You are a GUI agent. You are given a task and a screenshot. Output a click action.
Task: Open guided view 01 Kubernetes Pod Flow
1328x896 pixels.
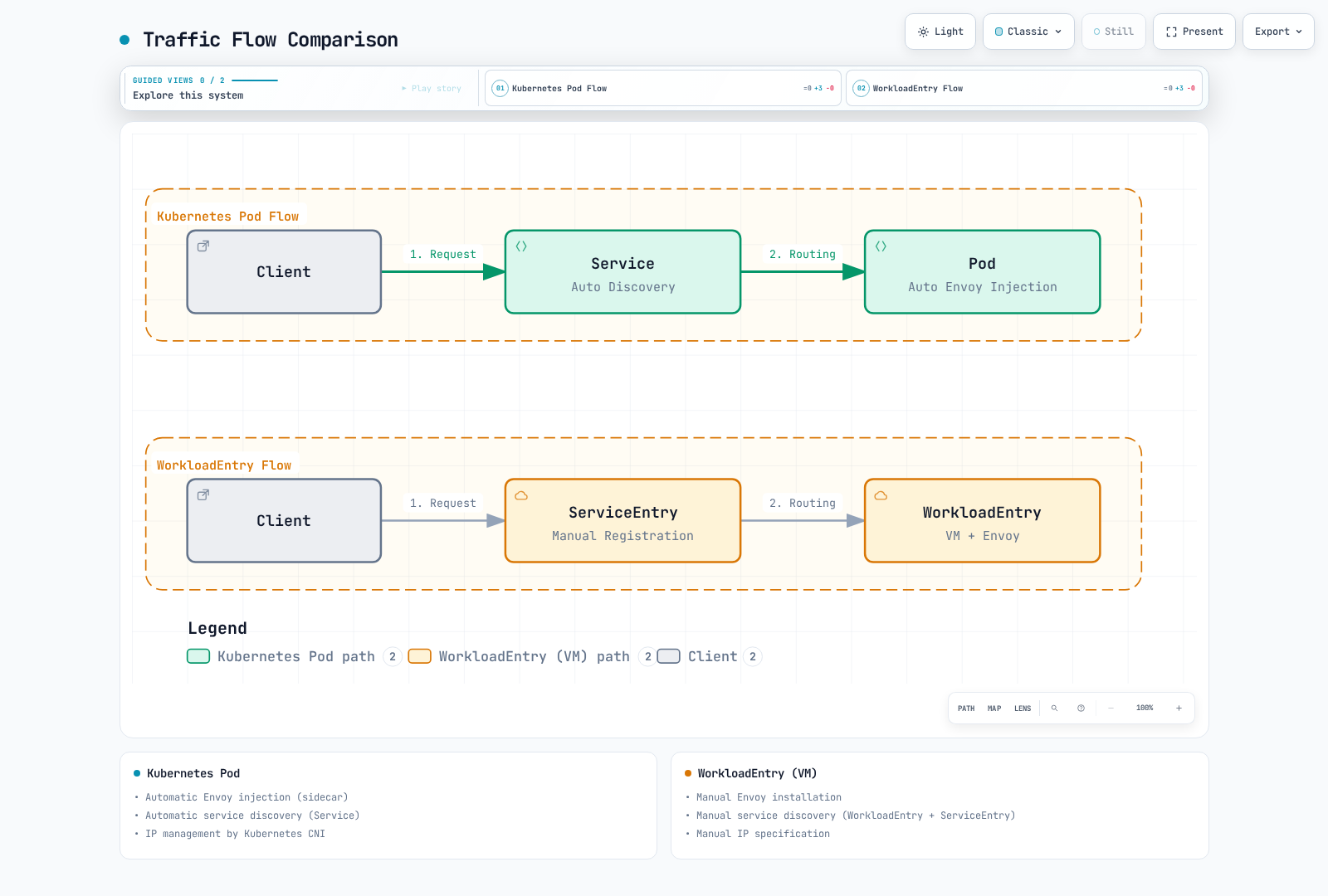tap(662, 88)
